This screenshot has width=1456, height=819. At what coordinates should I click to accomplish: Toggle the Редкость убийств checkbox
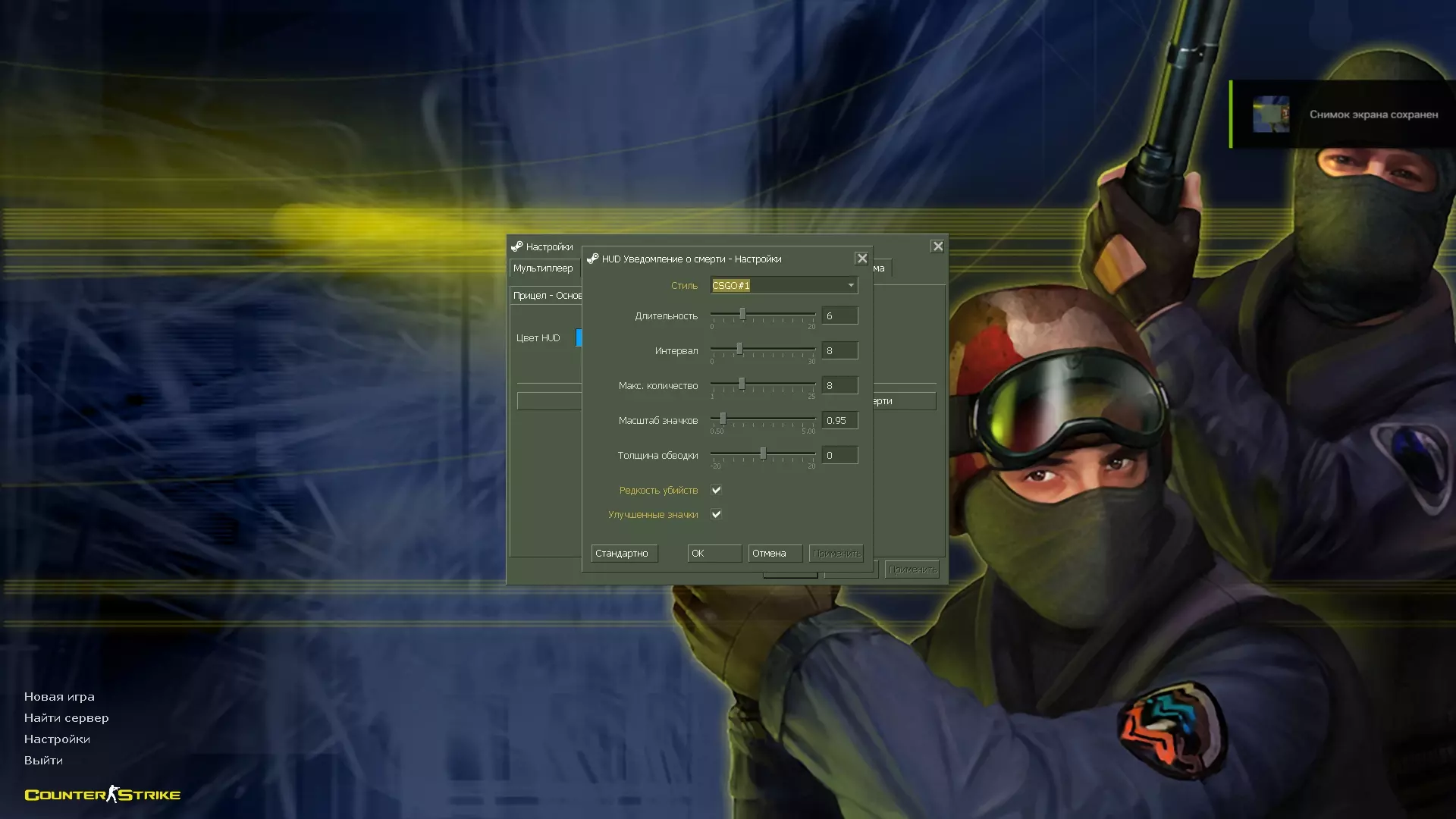click(x=716, y=490)
